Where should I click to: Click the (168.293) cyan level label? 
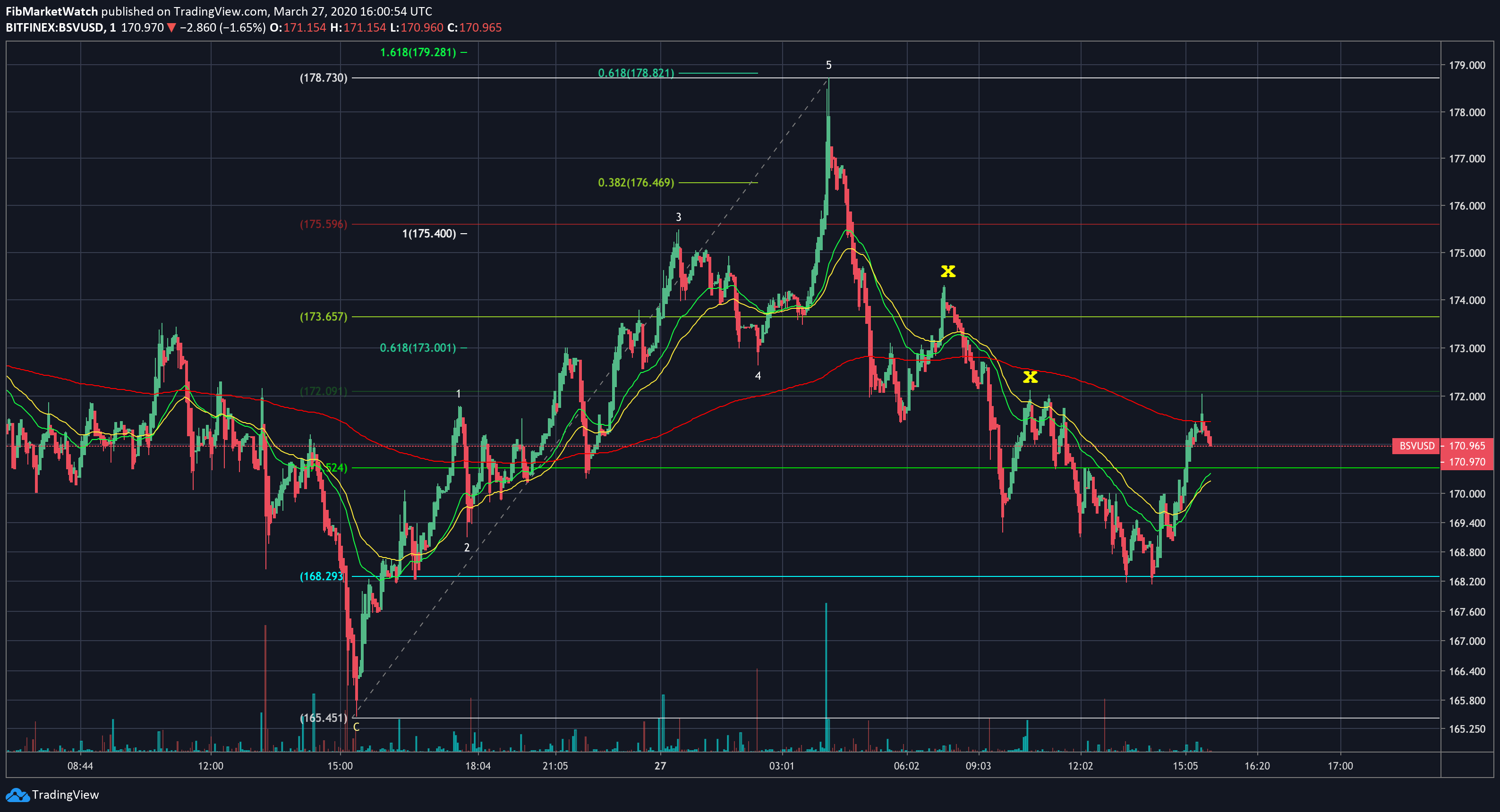click(322, 576)
